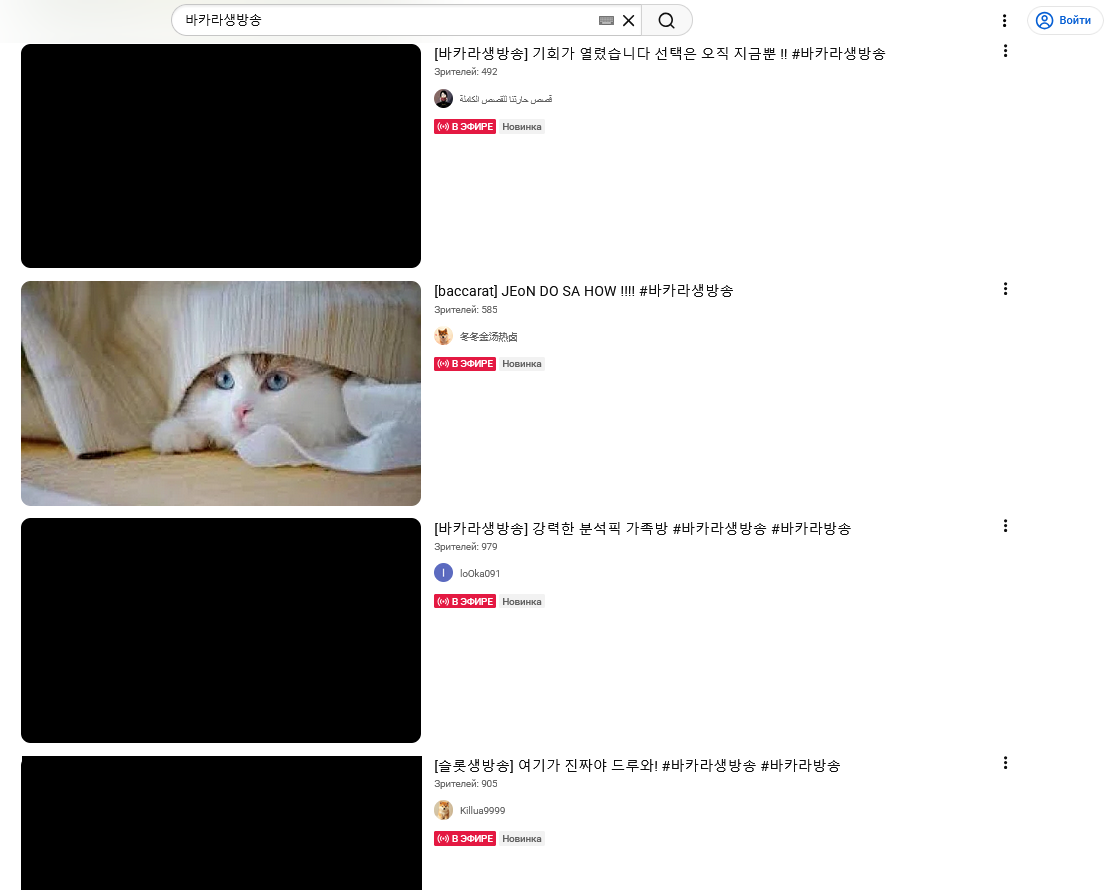Click the avatar of the first video's channel
Screen dimensions: 1114x890
[x=443, y=99]
